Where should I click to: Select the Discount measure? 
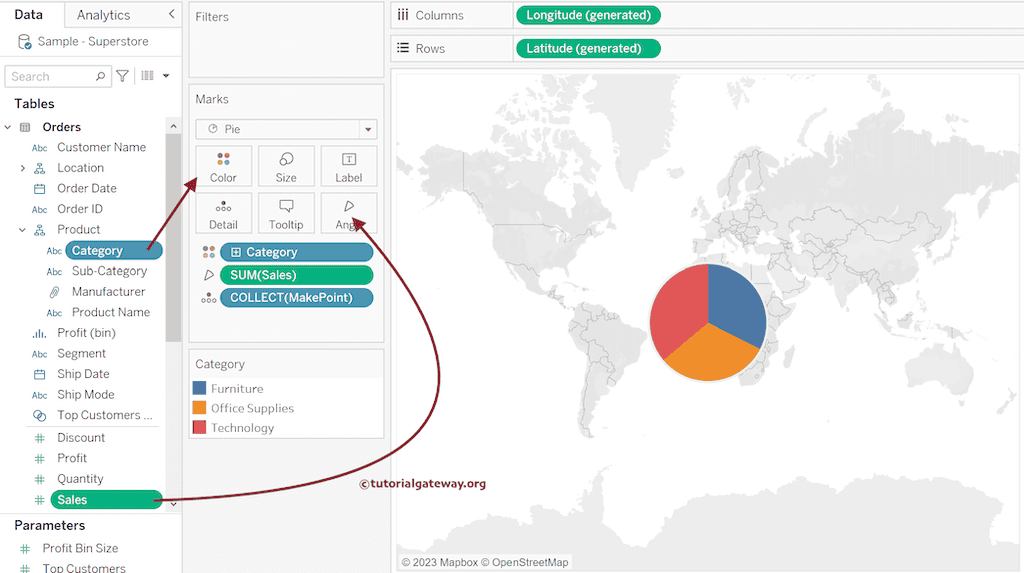pyautogui.click(x=81, y=438)
